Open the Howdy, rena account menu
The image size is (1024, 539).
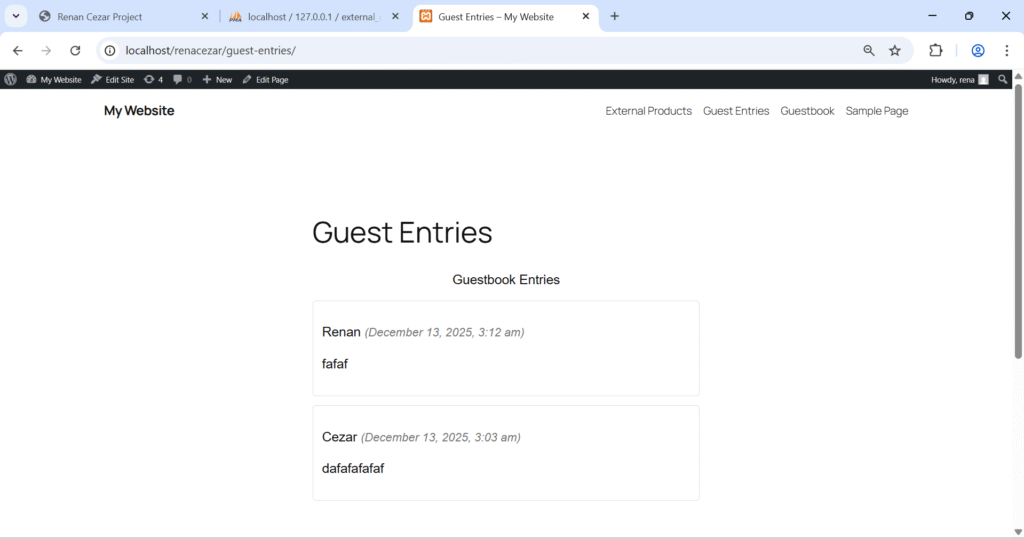click(959, 79)
